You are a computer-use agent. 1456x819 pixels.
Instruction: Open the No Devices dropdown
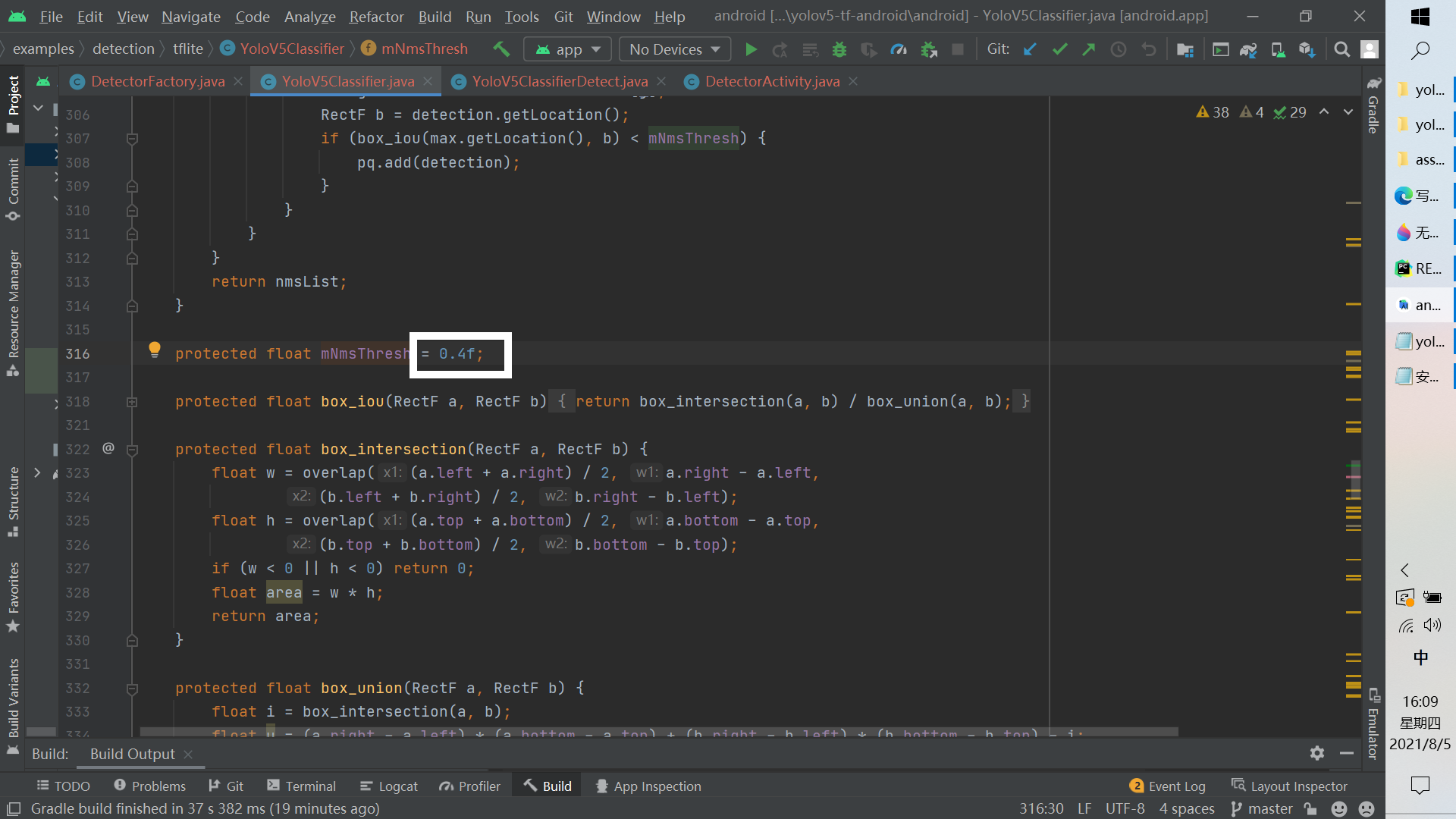[674, 50]
